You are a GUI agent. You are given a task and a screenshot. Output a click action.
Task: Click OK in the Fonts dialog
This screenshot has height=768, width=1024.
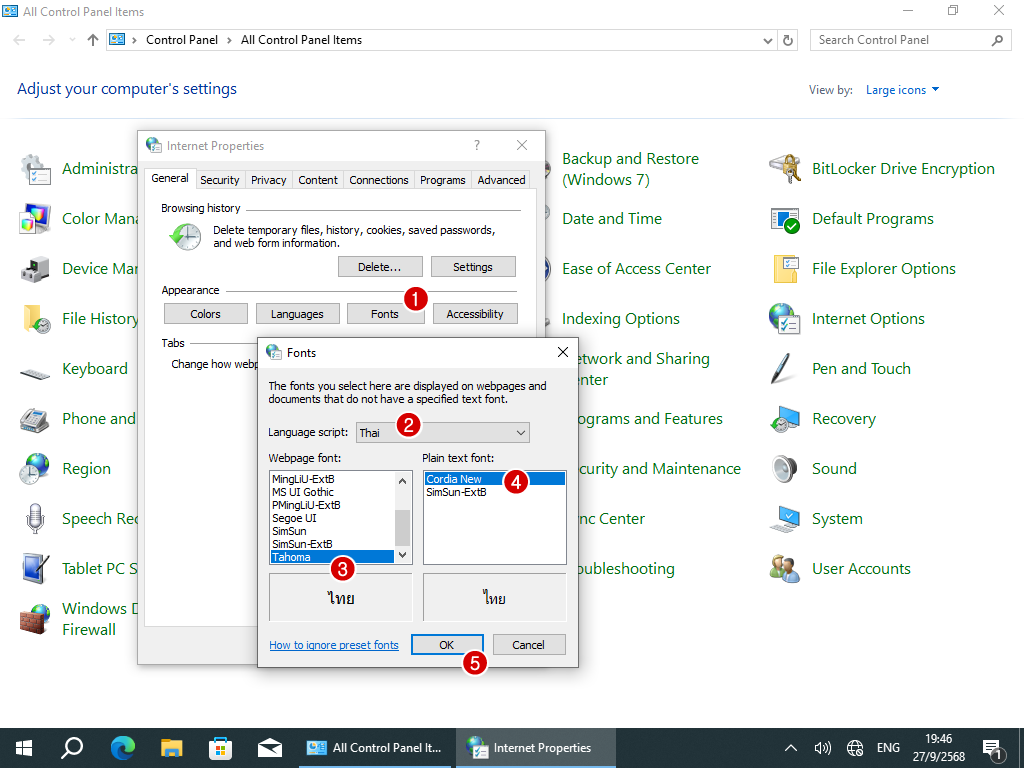[447, 645]
